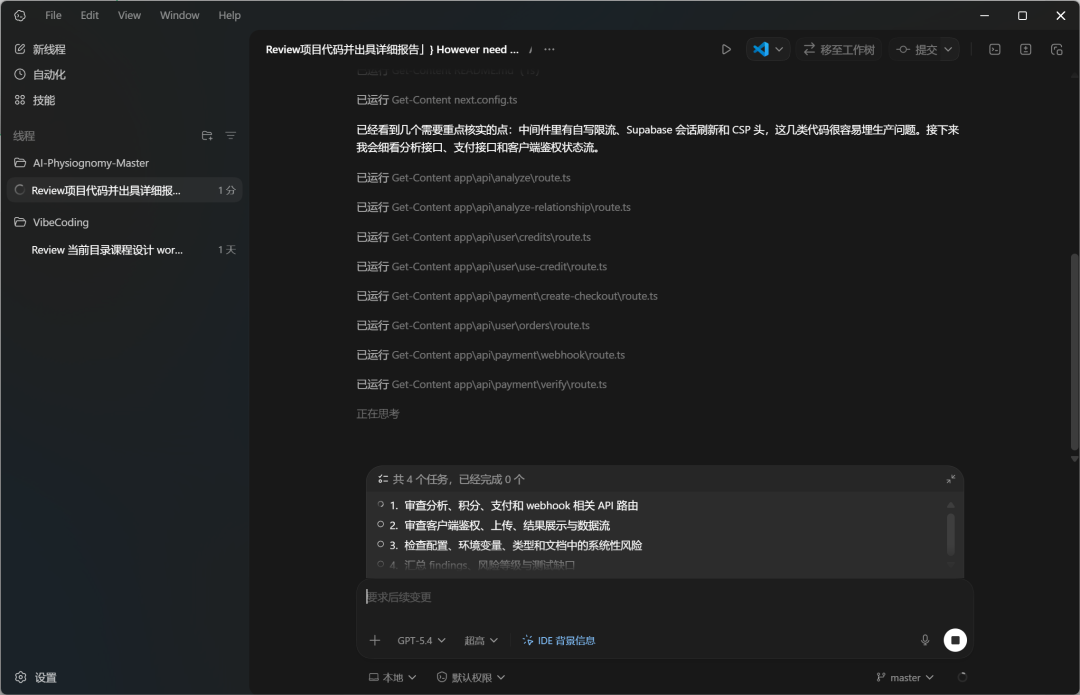Click the microphone icon for voice input
1080x695 pixels.
925,640
